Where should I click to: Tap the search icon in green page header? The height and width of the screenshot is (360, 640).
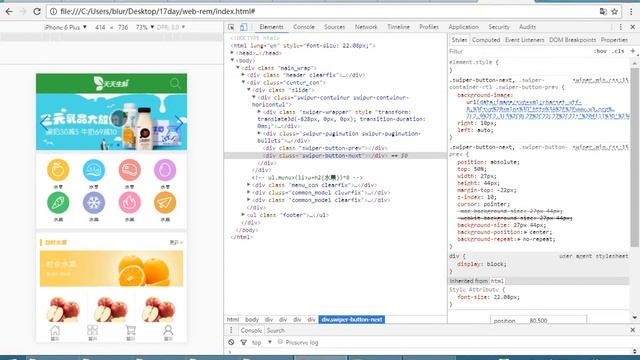[175, 84]
